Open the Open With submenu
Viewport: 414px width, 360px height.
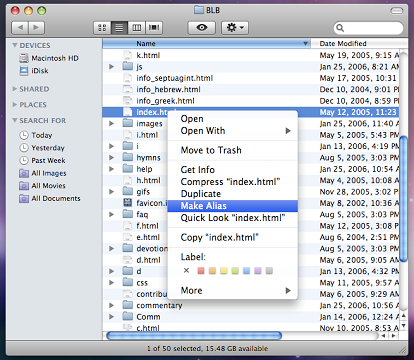[x=233, y=131]
